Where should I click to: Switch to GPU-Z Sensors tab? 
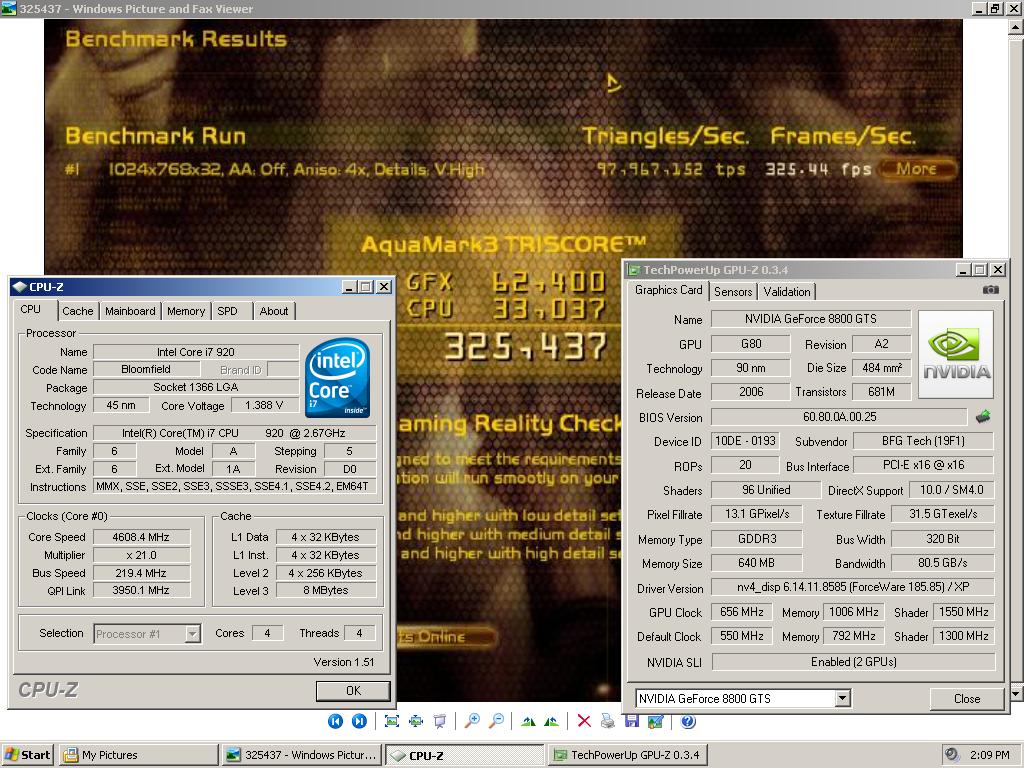(x=733, y=291)
